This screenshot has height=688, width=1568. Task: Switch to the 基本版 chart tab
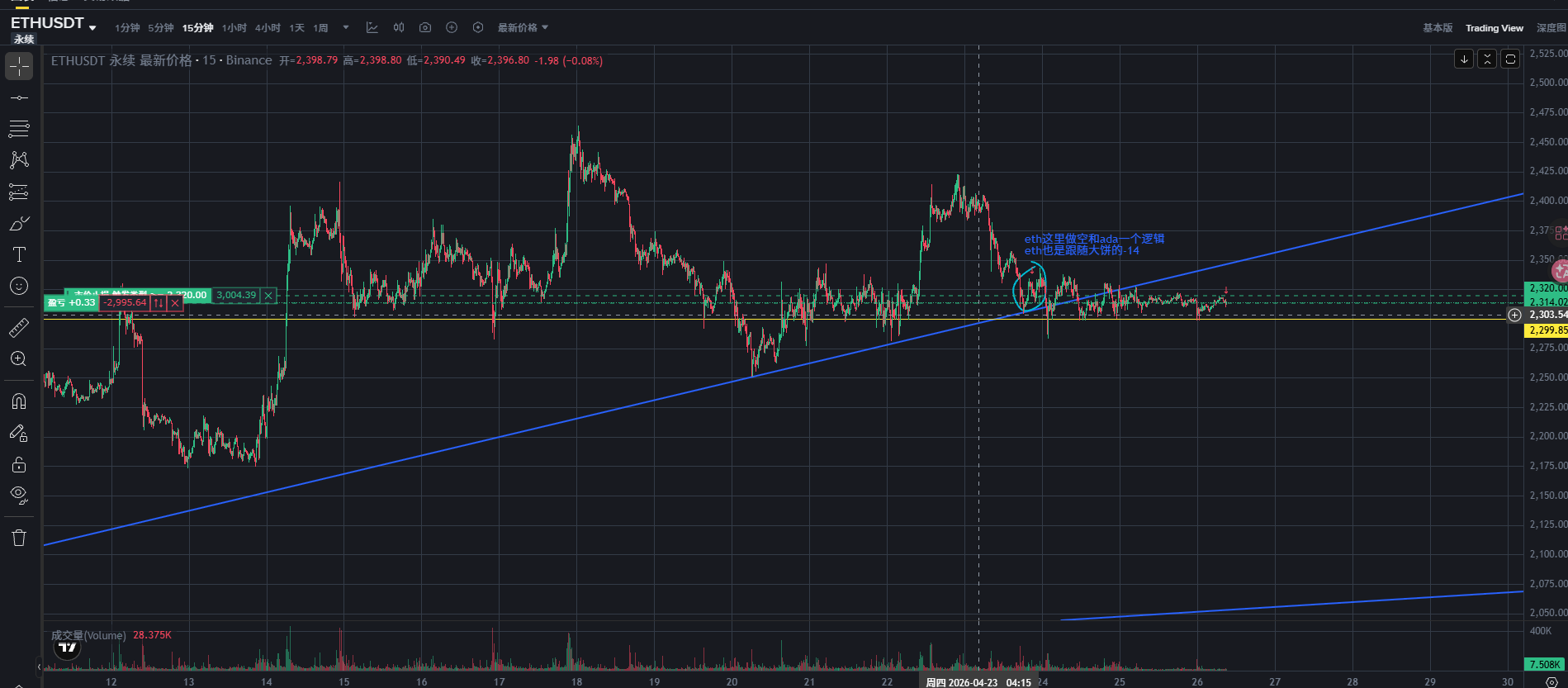[x=1438, y=28]
